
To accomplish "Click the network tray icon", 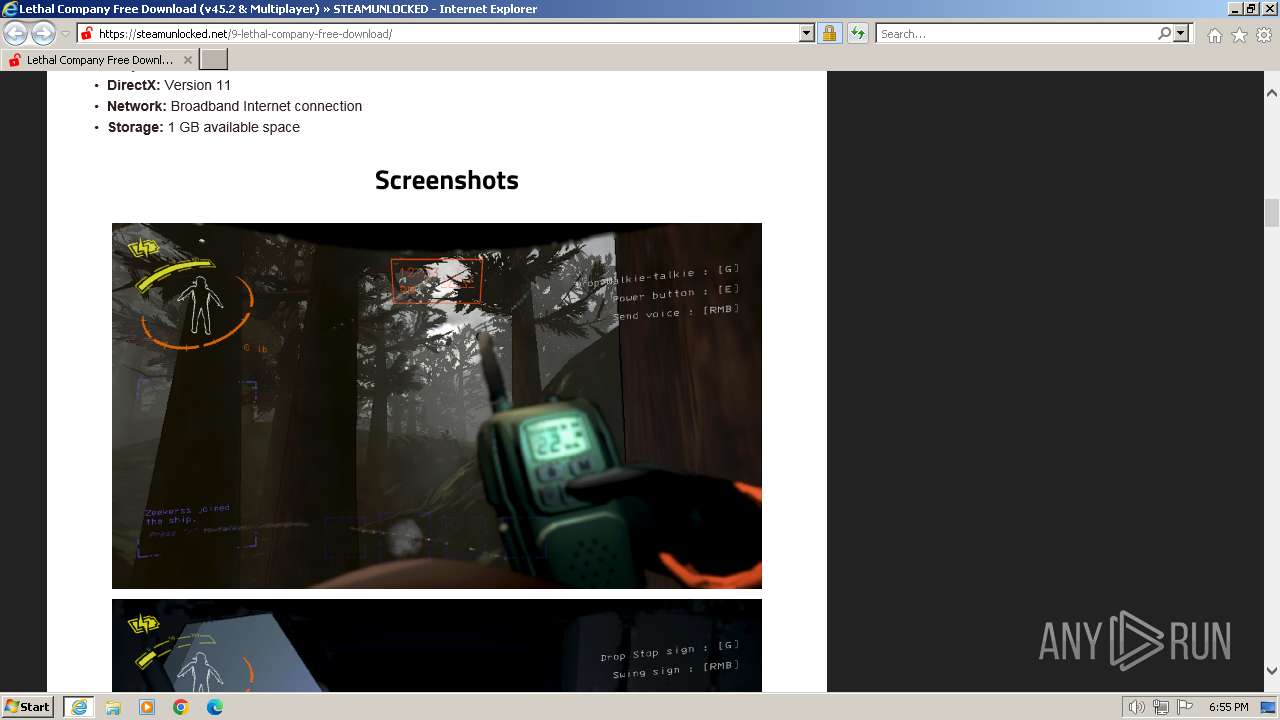I will point(1161,707).
